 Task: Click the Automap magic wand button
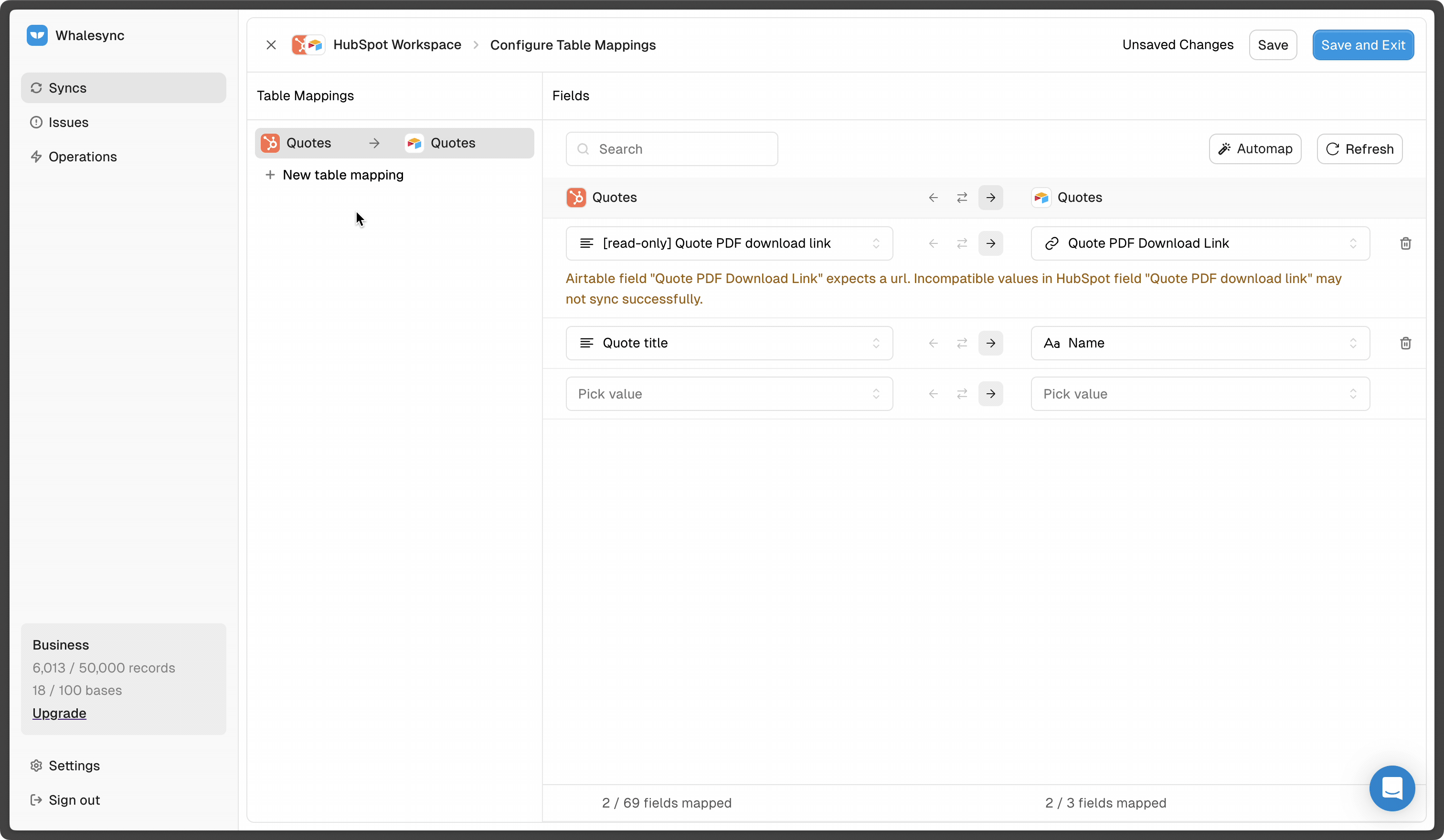click(x=1255, y=149)
